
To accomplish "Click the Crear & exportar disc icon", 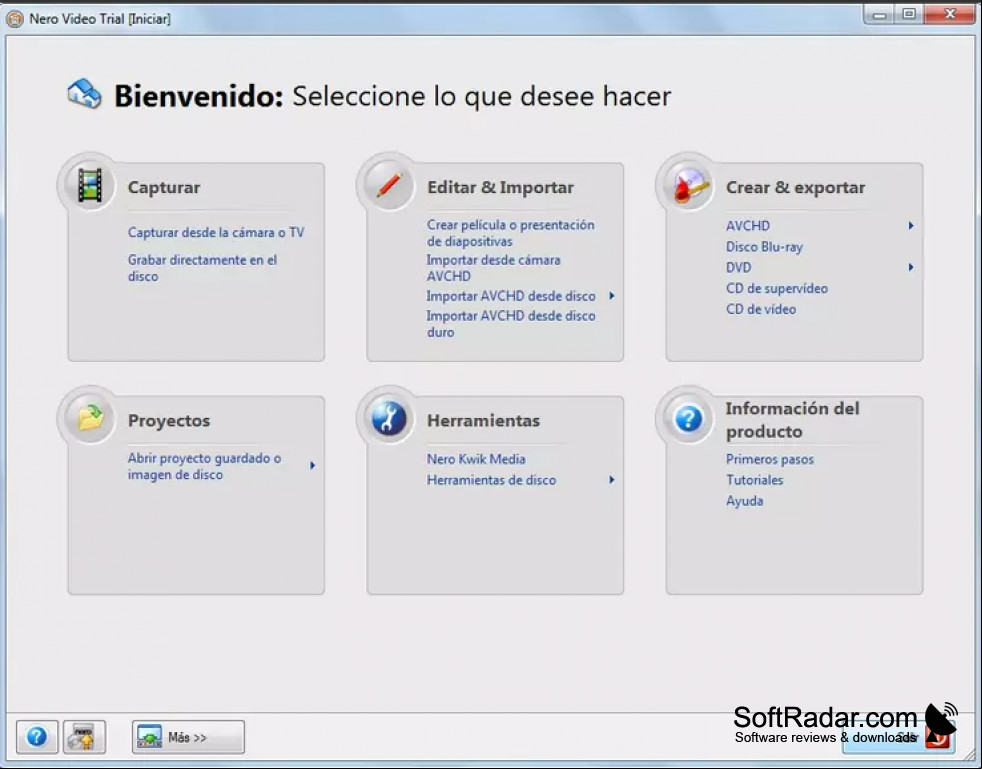I will tap(689, 185).
